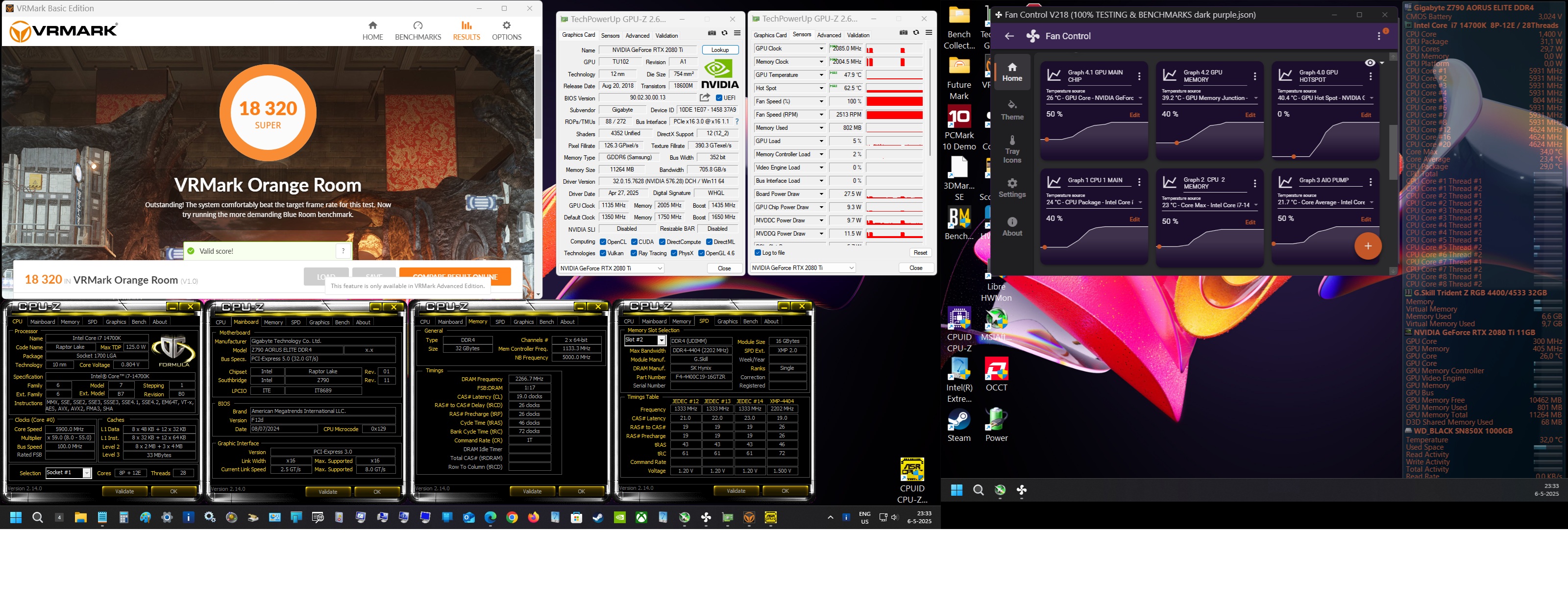Open Slot #2 dropdown in CPU-Z SPD

pyautogui.click(x=645, y=340)
